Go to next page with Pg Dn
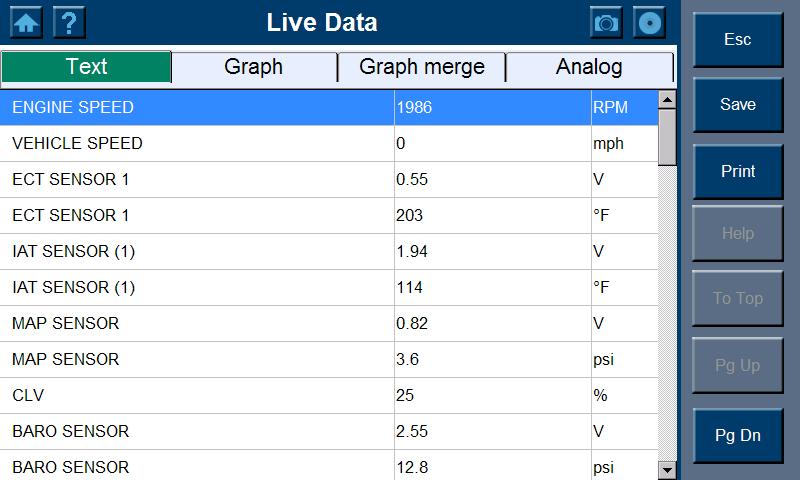This screenshot has width=800, height=480. pos(738,436)
